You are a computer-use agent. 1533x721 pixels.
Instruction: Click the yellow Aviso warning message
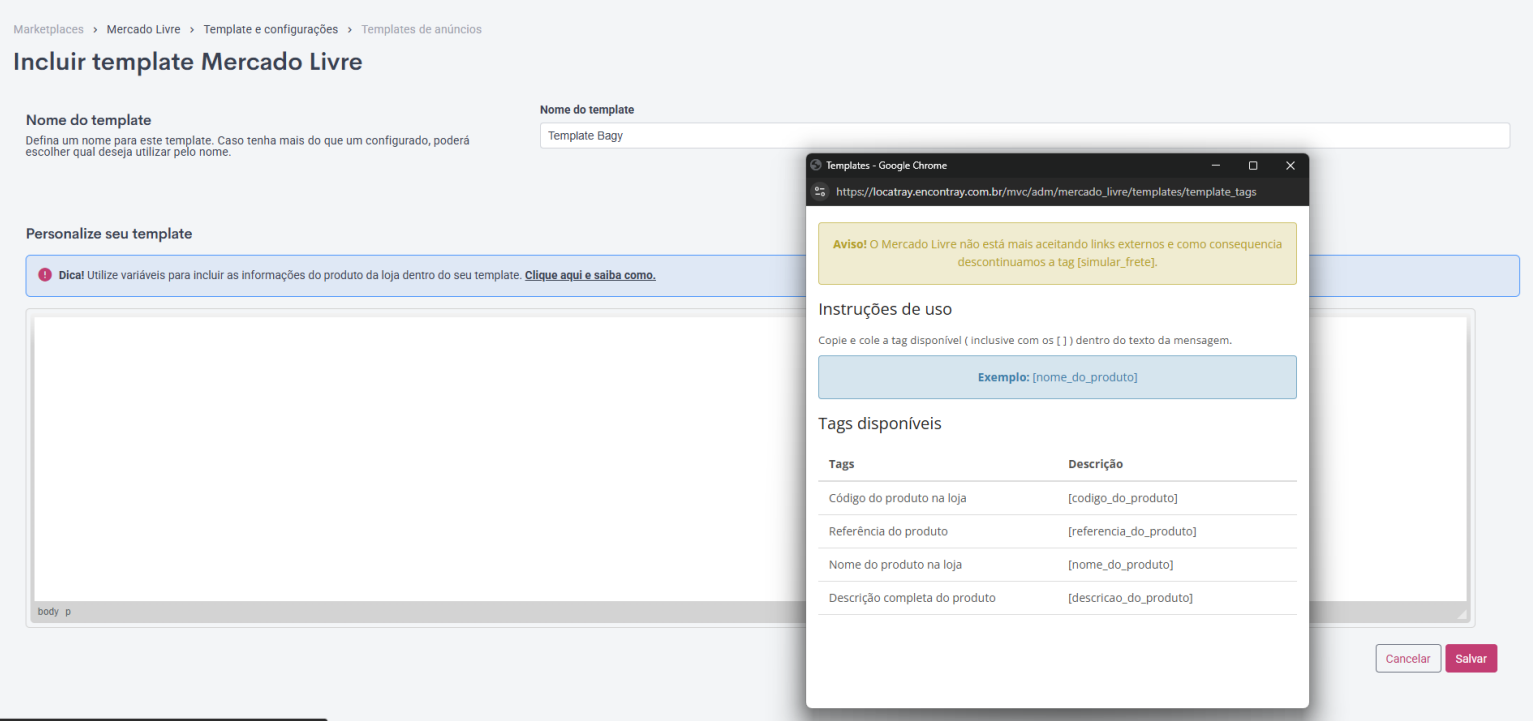[1057, 253]
